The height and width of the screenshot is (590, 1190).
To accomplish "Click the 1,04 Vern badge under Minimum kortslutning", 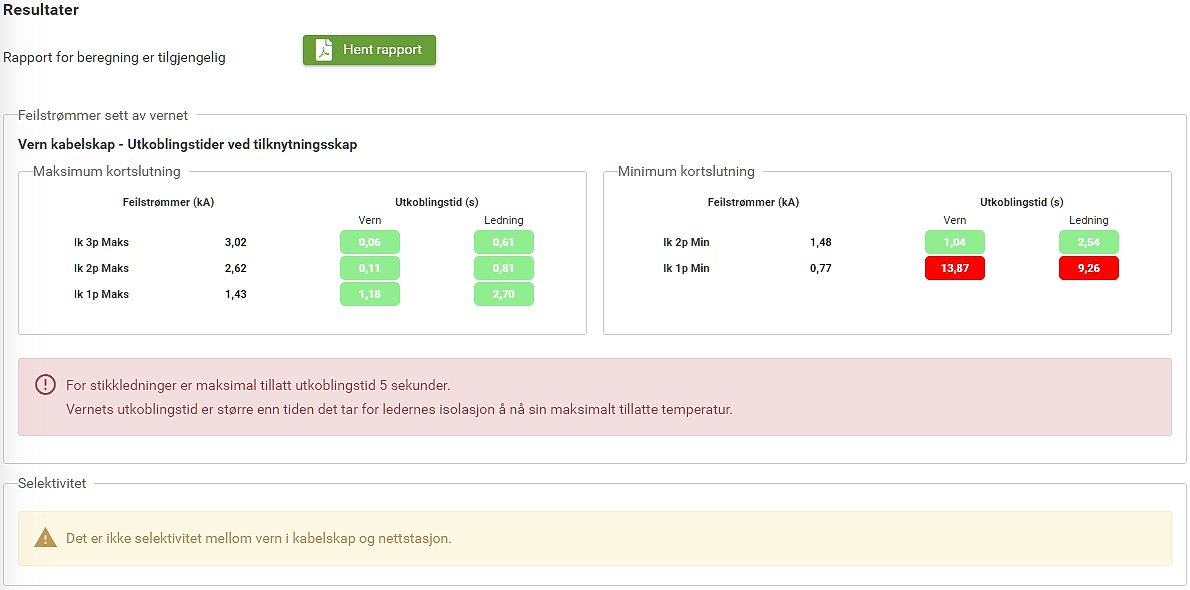I will click(954, 242).
